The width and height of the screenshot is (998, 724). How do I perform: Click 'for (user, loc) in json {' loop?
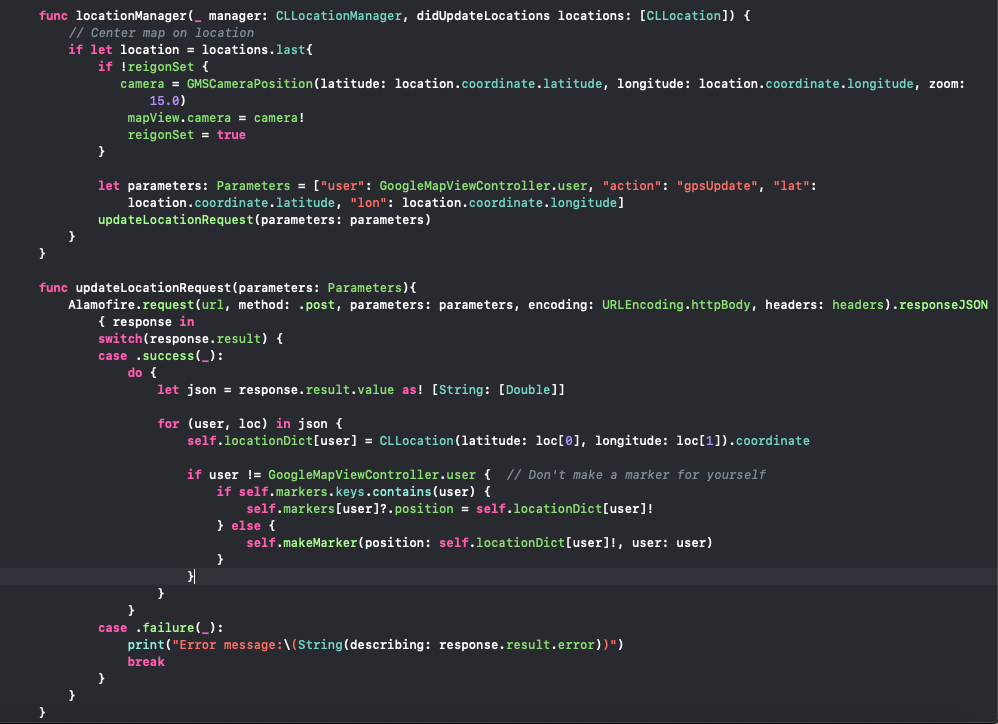[250, 424]
